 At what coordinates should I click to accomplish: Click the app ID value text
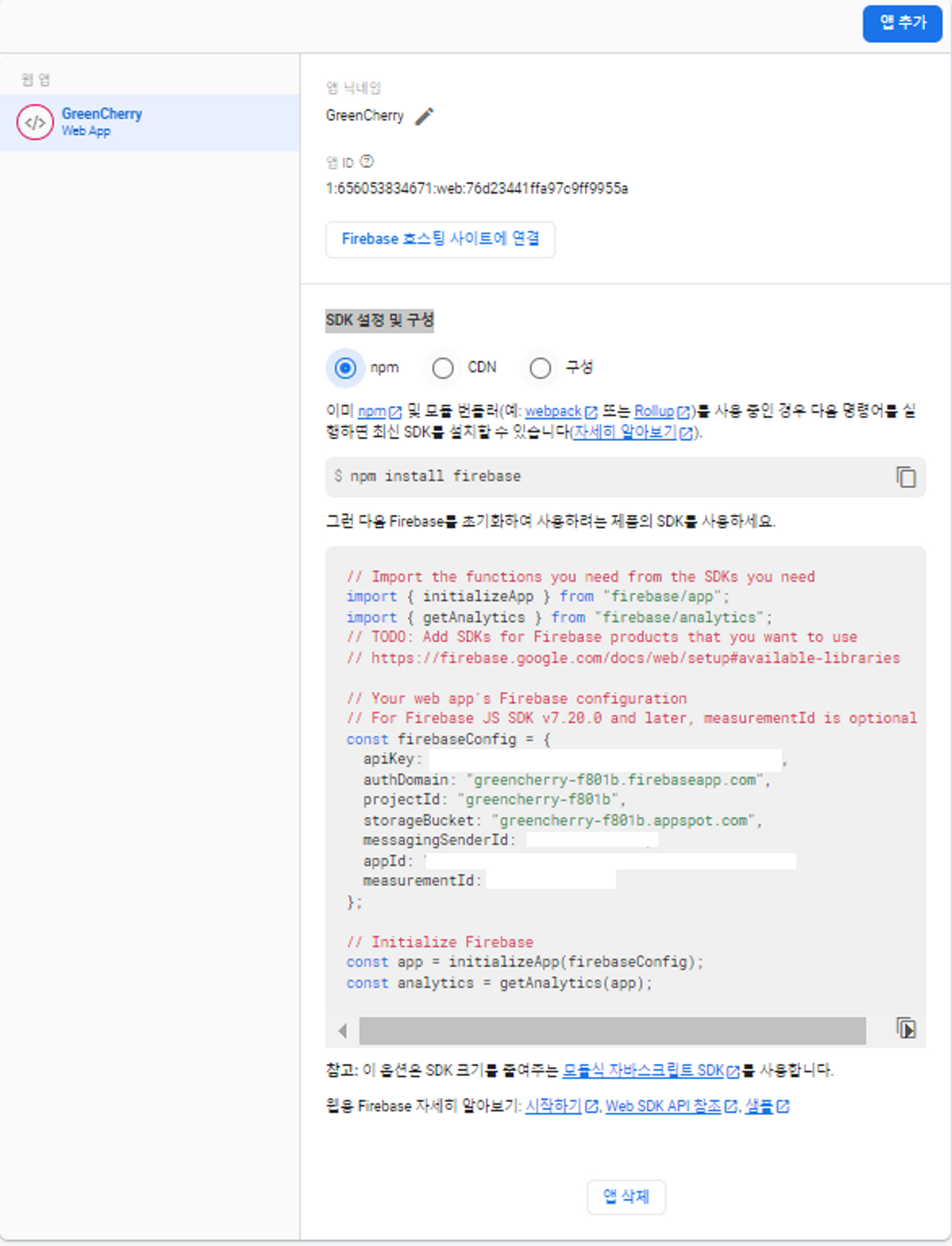pyautogui.click(x=477, y=189)
